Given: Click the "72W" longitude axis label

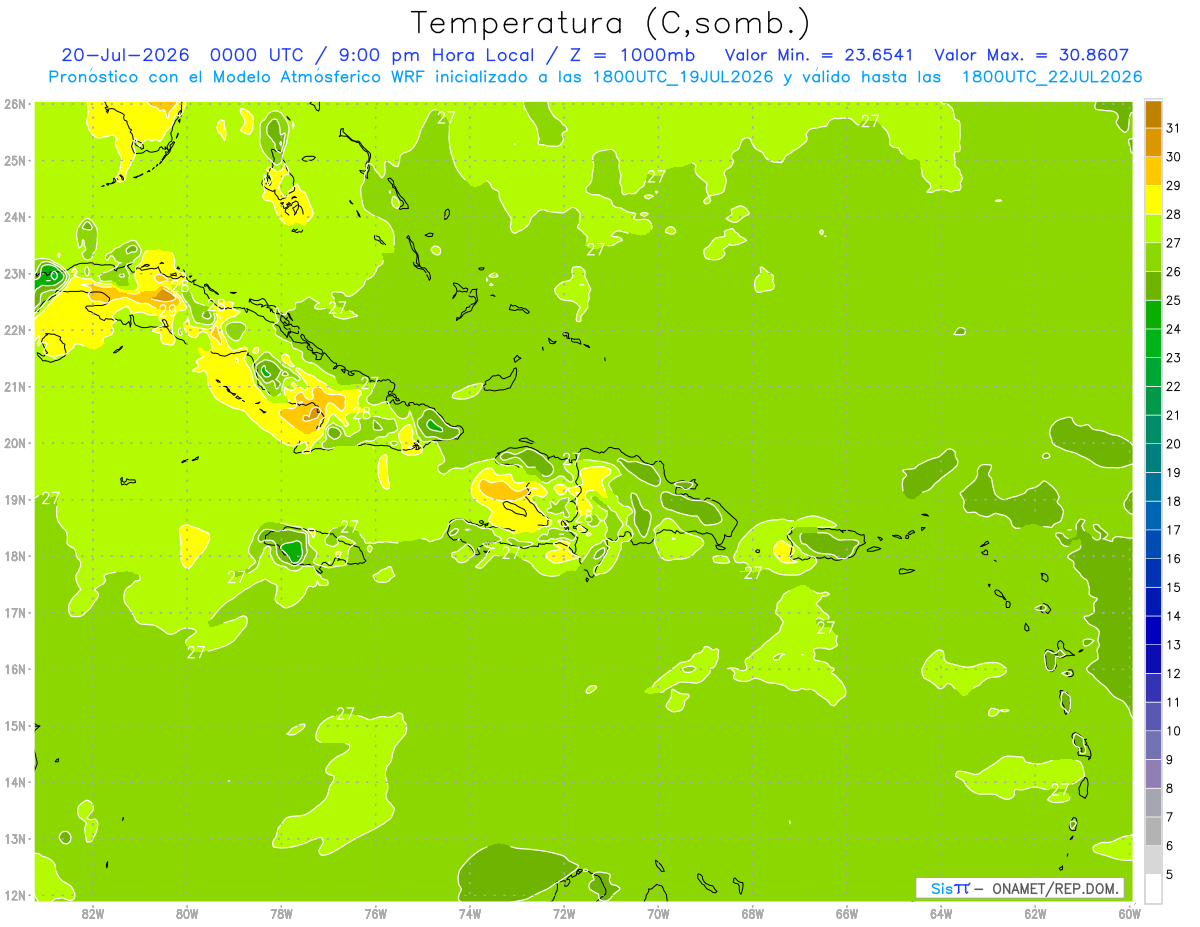Looking at the screenshot, I should pos(564,913).
